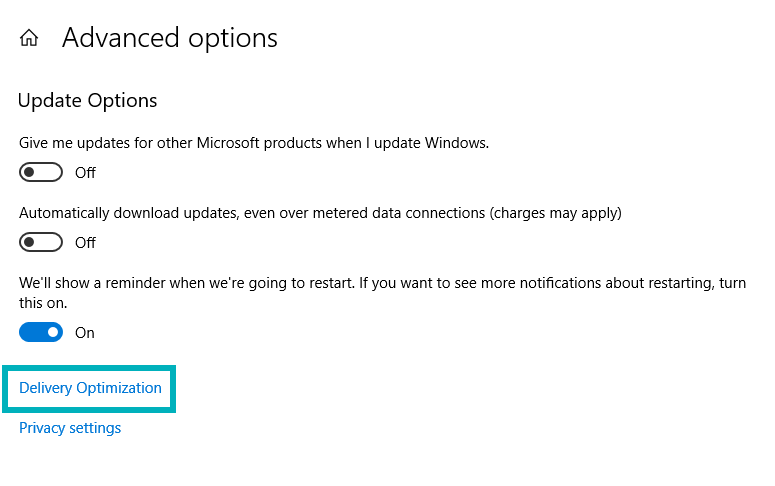Image resolution: width=775 pixels, height=486 pixels.
Task: Click the Off label beside Microsoft products switch
Action: click(85, 173)
